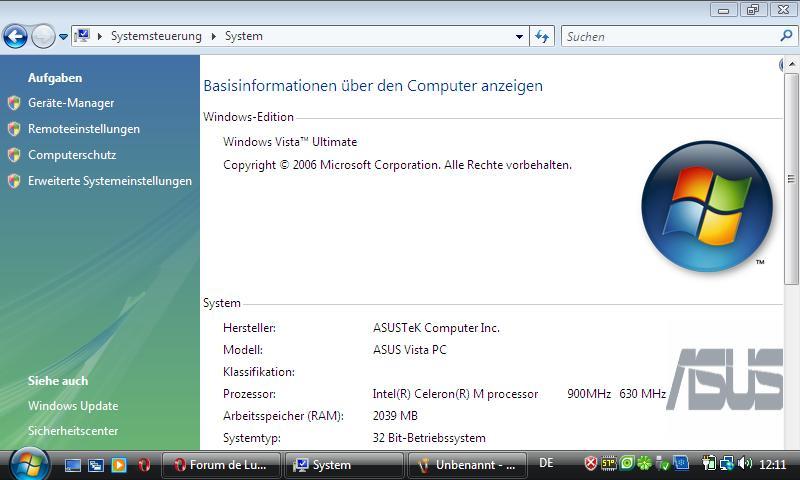Click the shield icon beside Remoteeinstellungen
This screenshot has height=480, width=800.
tap(14, 129)
